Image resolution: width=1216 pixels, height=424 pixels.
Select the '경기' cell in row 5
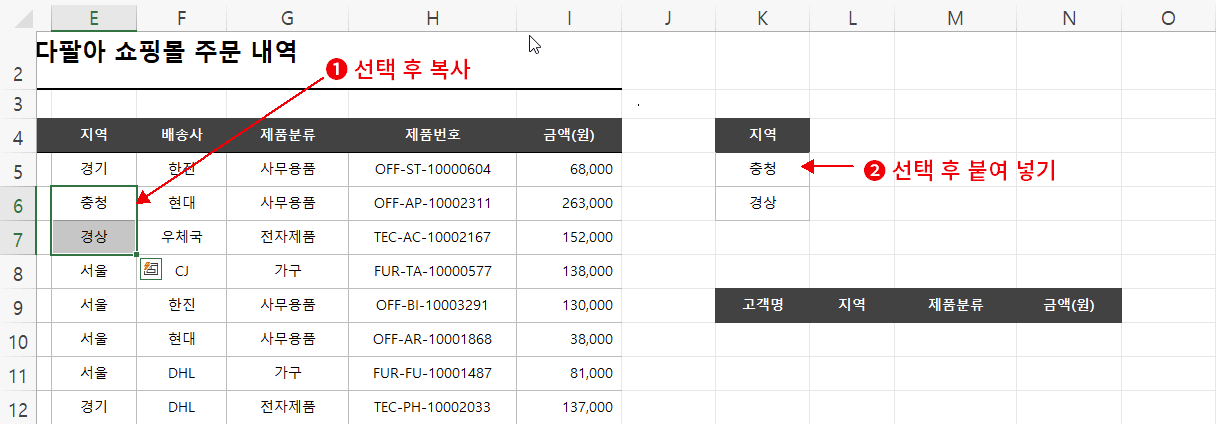click(94, 169)
